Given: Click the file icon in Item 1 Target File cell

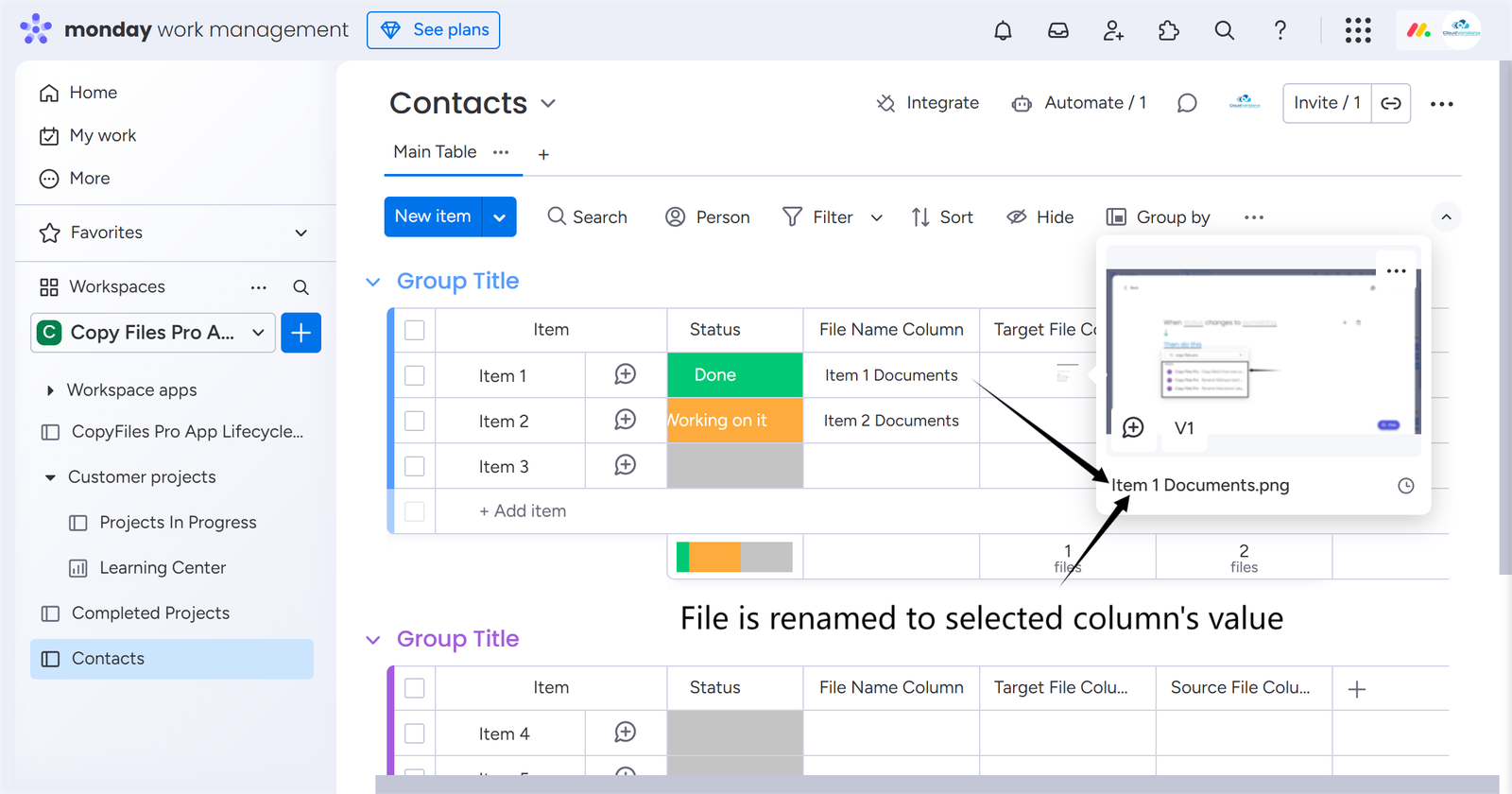Looking at the screenshot, I should click(1066, 373).
